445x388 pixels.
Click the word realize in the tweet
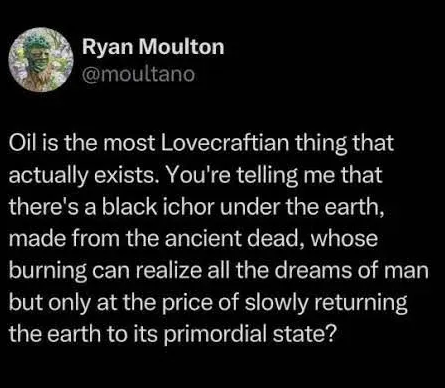pos(169,271)
